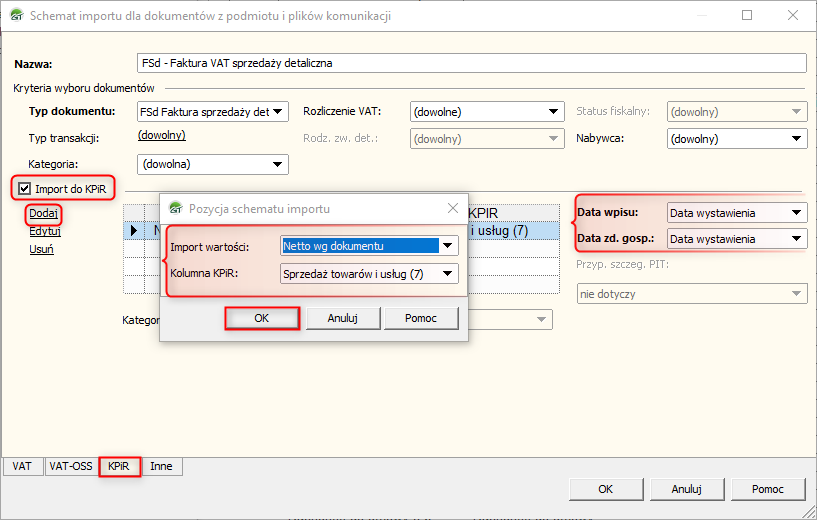The image size is (817, 520).
Task: Expand the Kolumna KPiR dropdown
Action: point(448,273)
